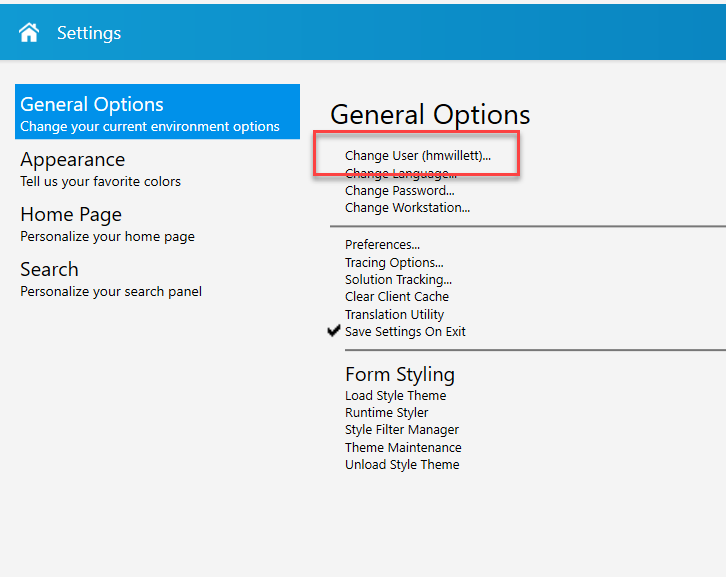
Task: Select the General Options section
Action: coord(157,112)
